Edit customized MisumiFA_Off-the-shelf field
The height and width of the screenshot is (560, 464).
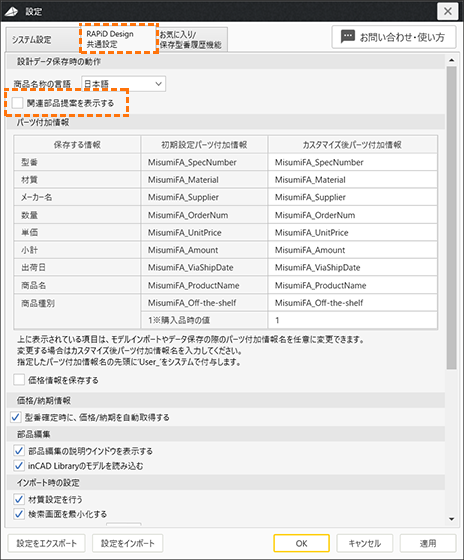pyautogui.click(x=353, y=303)
